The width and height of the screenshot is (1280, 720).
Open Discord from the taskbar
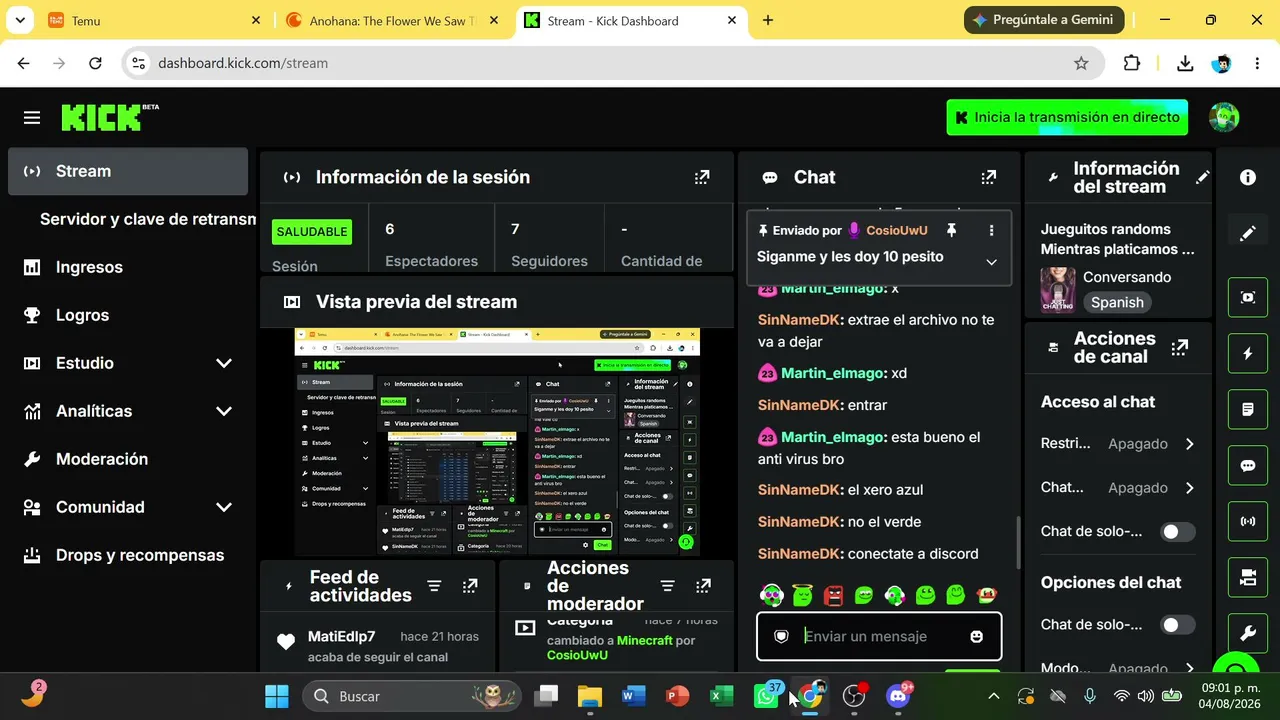coord(898,696)
